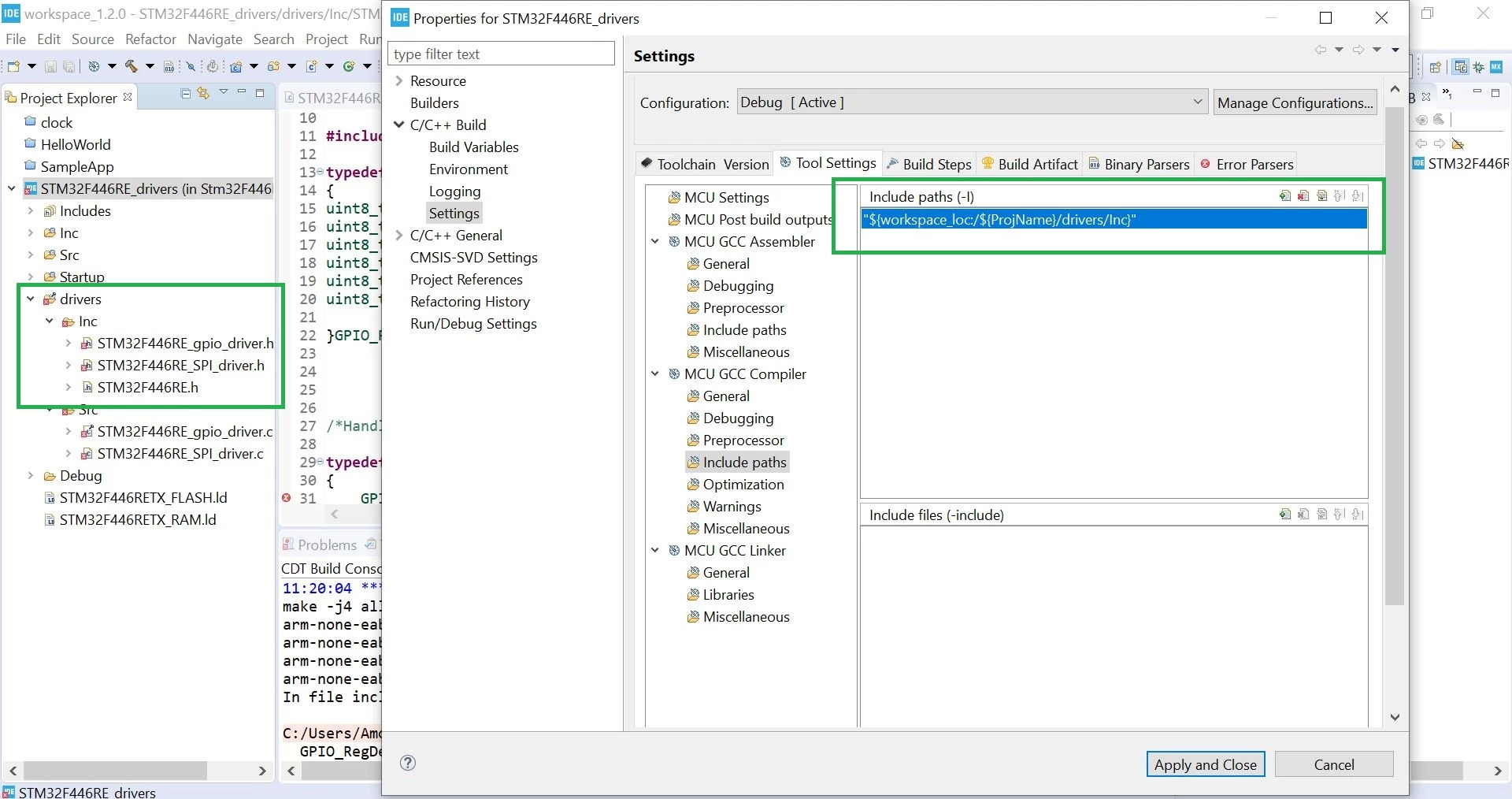
Task: Edit the selected include path entry icon
Action: 1322,196
